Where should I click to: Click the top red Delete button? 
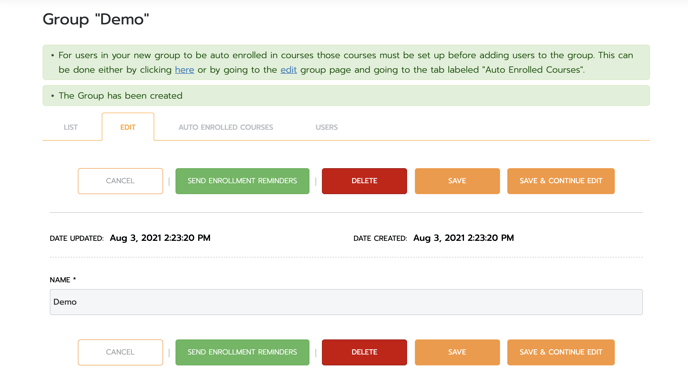coord(364,181)
